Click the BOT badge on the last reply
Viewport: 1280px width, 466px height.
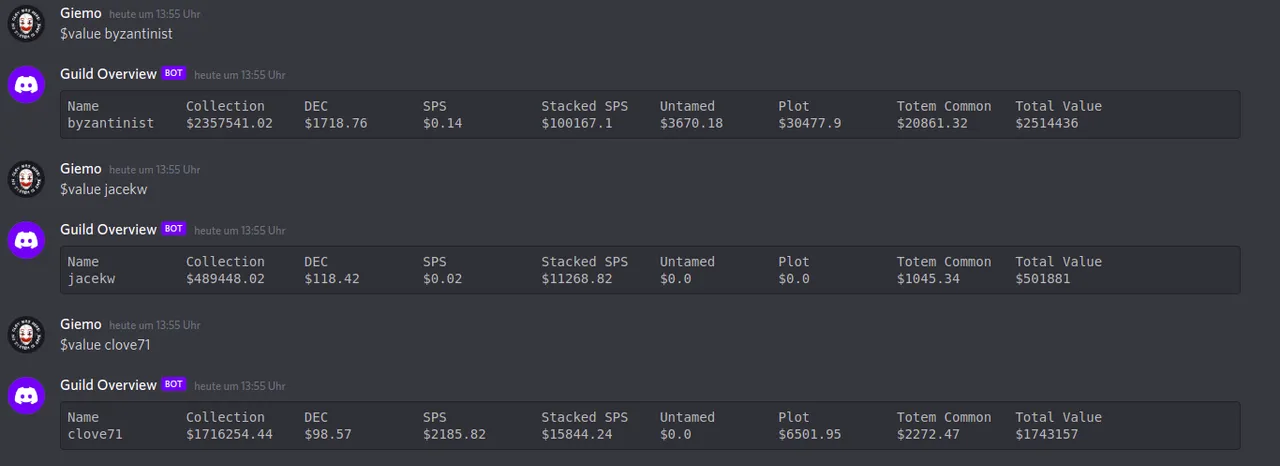coord(174,384)
